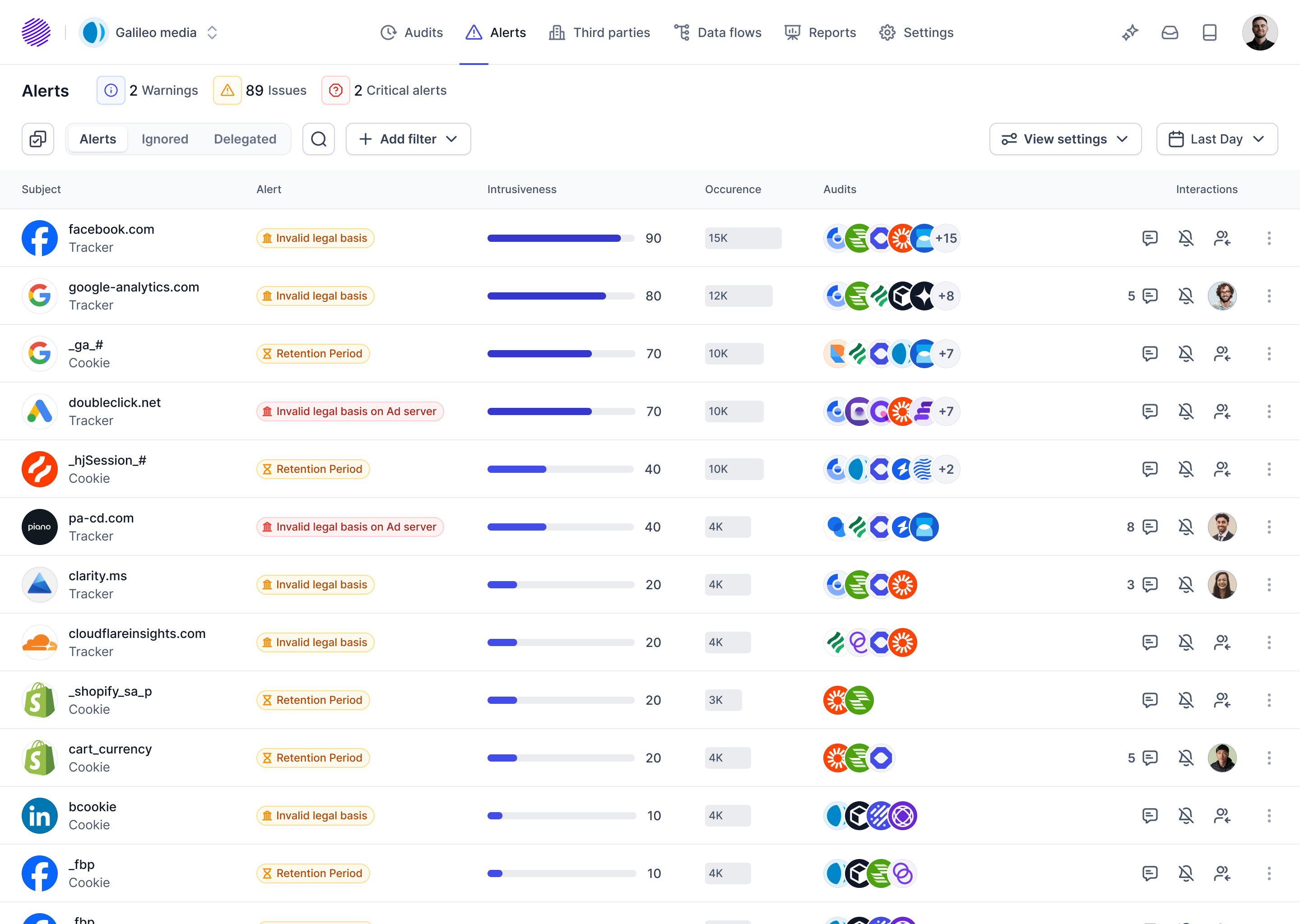Click the sparkle AI assistant icon
Screen dimensions: 1300x924
[x=1130, y=32]
